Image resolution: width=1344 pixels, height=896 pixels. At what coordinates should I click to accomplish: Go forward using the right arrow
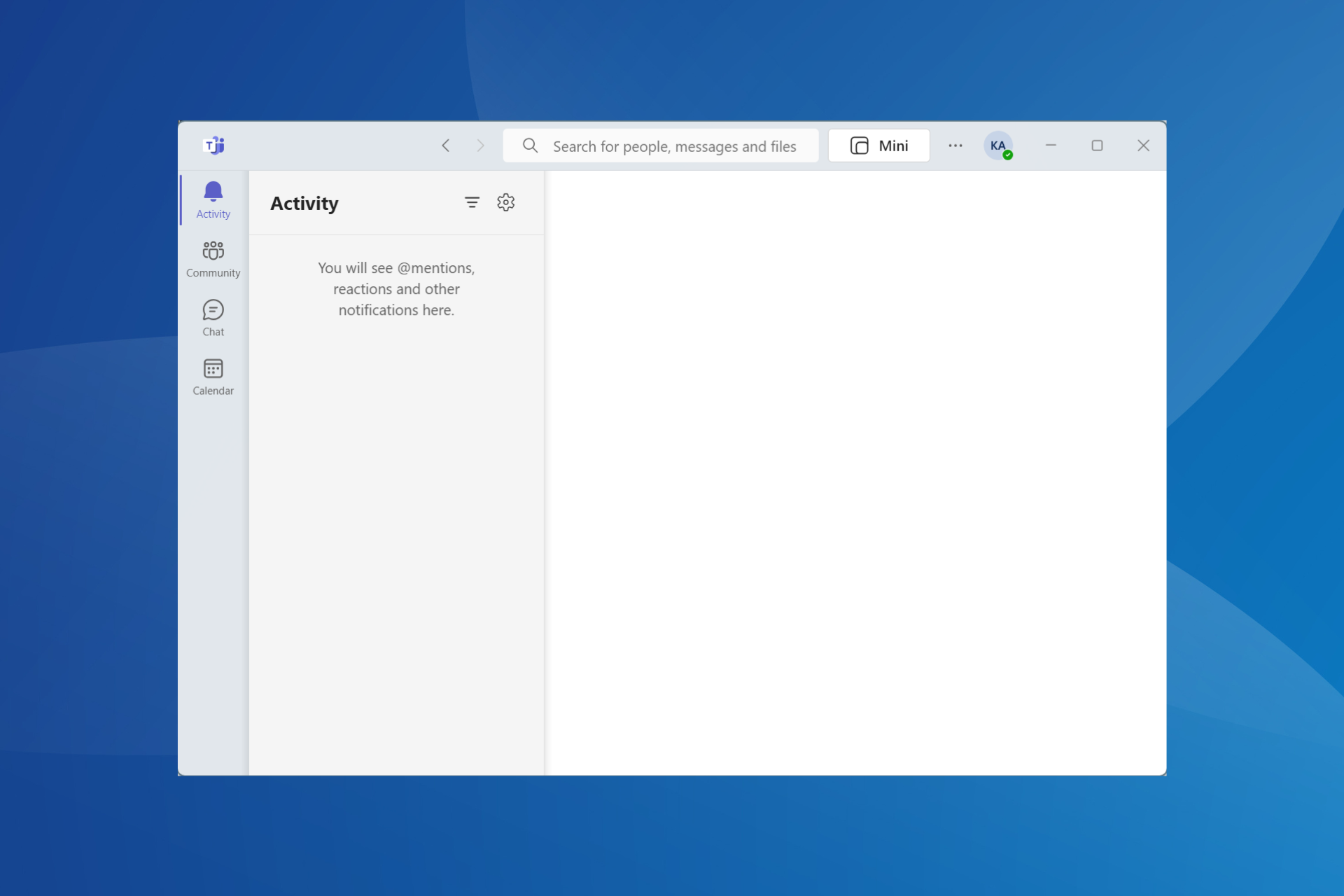[x=480, y=146]
